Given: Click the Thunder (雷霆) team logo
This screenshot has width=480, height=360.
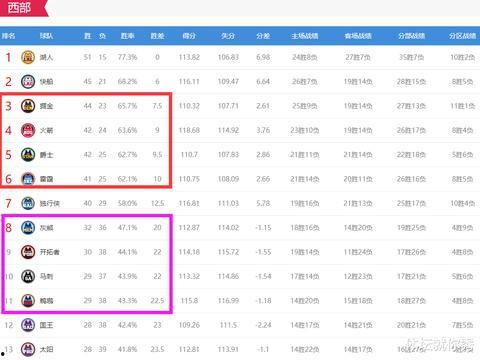Looking at the screenshot, I should [x=28, y=179].
